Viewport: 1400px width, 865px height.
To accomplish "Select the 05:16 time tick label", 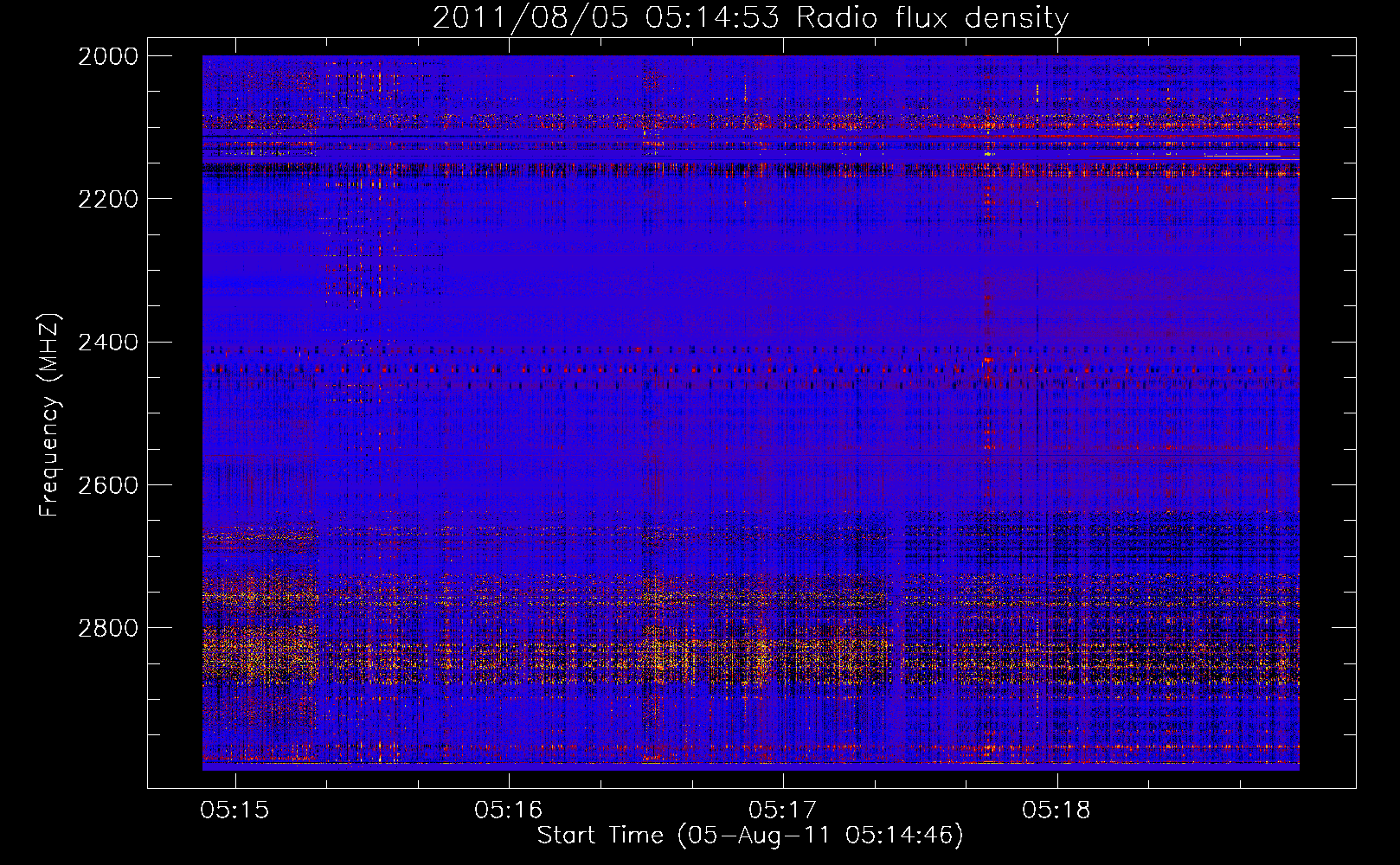I will (x=509, y=811).
